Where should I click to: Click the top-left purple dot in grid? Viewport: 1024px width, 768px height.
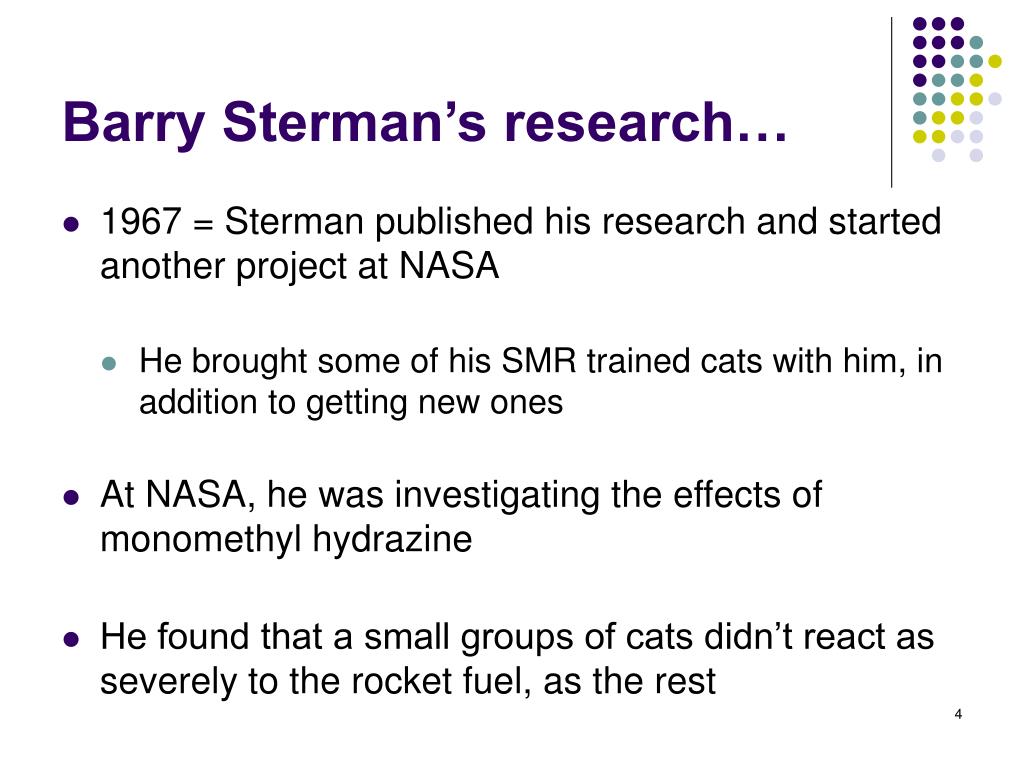[920, 24]
